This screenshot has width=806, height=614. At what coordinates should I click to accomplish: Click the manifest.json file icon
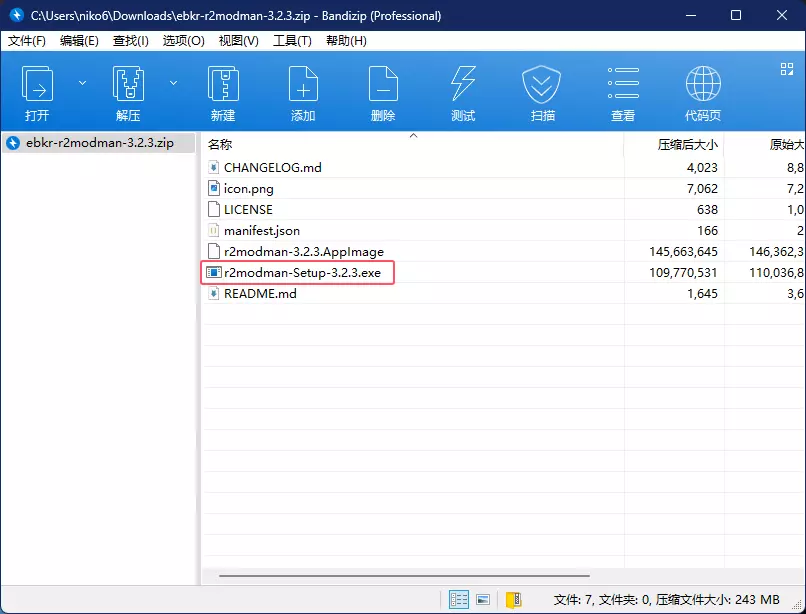[x=213, y=231]
